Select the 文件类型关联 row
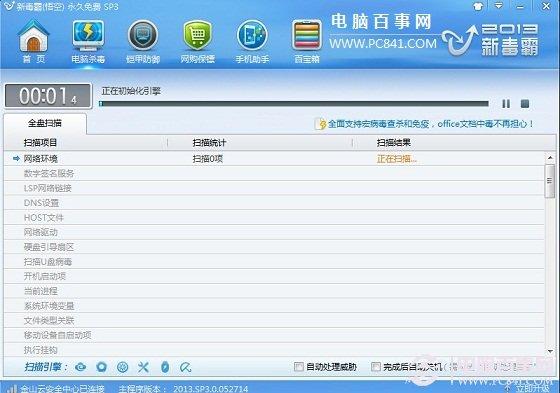This screenshot has width=560, height=393. [274, 320]
